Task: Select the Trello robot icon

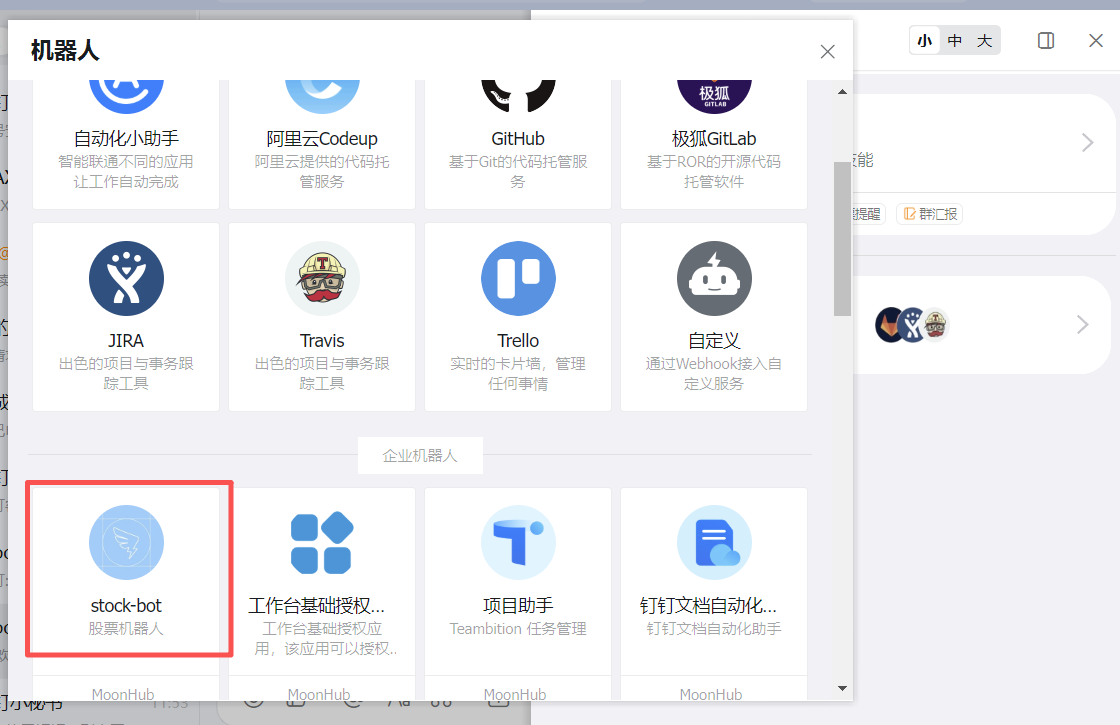Action: [518, 279]
